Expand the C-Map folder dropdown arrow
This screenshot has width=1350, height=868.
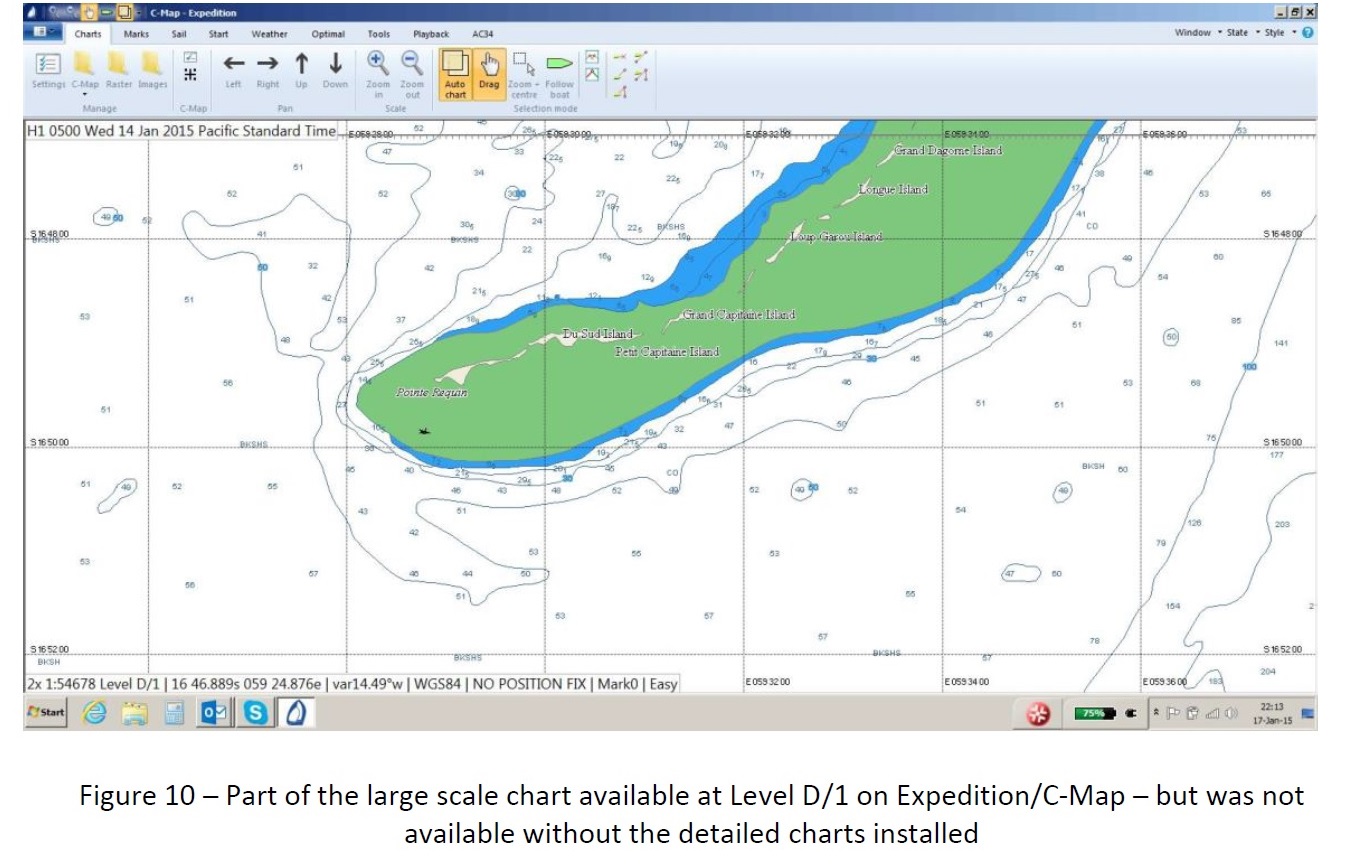(85, 94)
